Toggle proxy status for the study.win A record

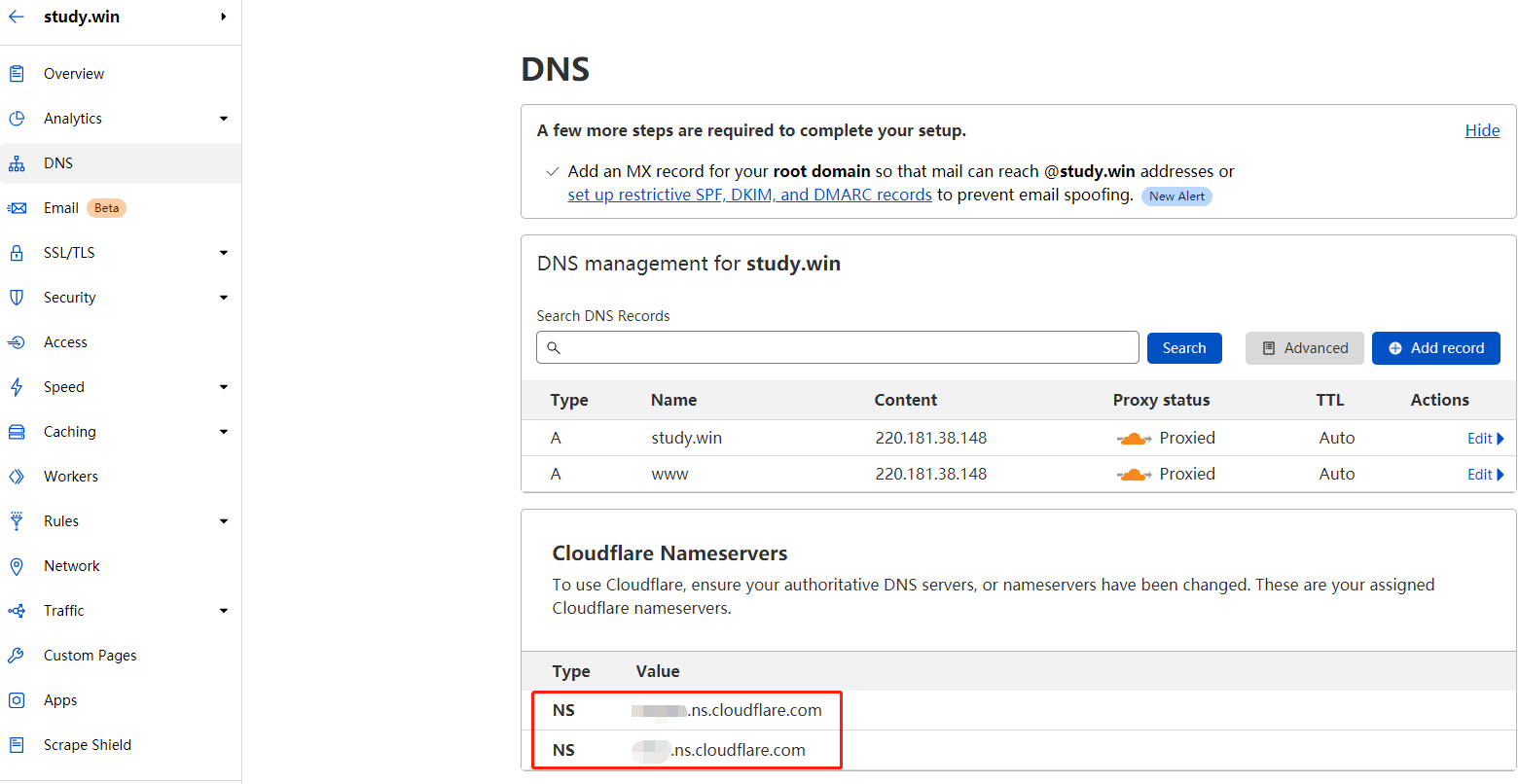tap(1133, 438)
